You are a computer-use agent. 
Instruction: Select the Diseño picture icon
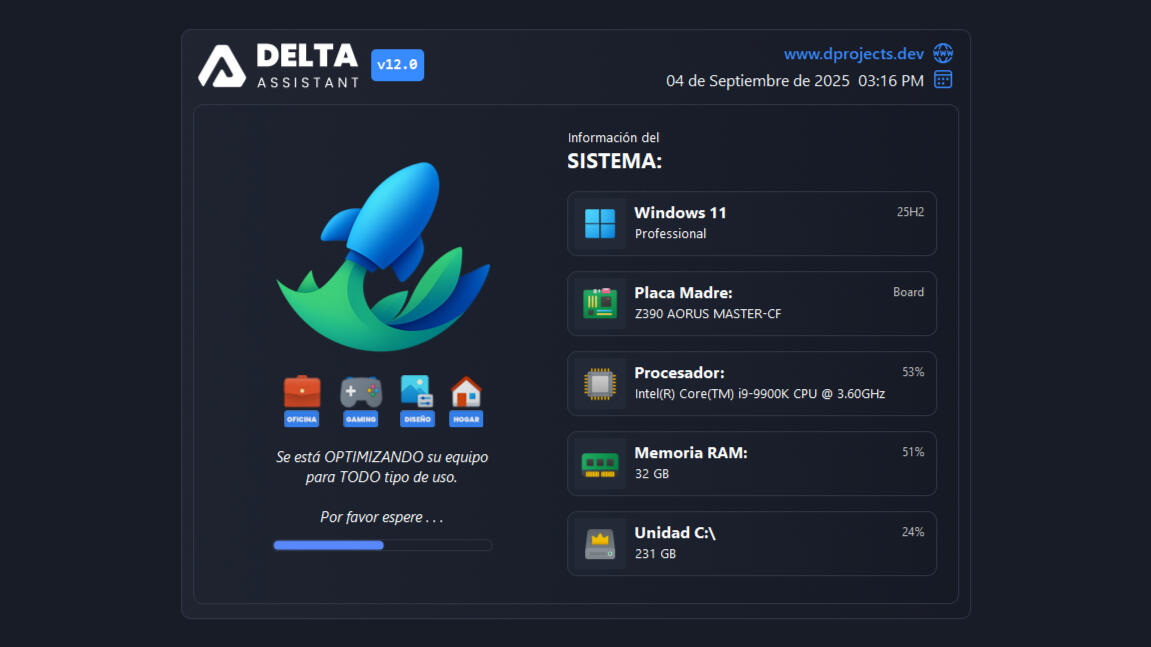416,392
